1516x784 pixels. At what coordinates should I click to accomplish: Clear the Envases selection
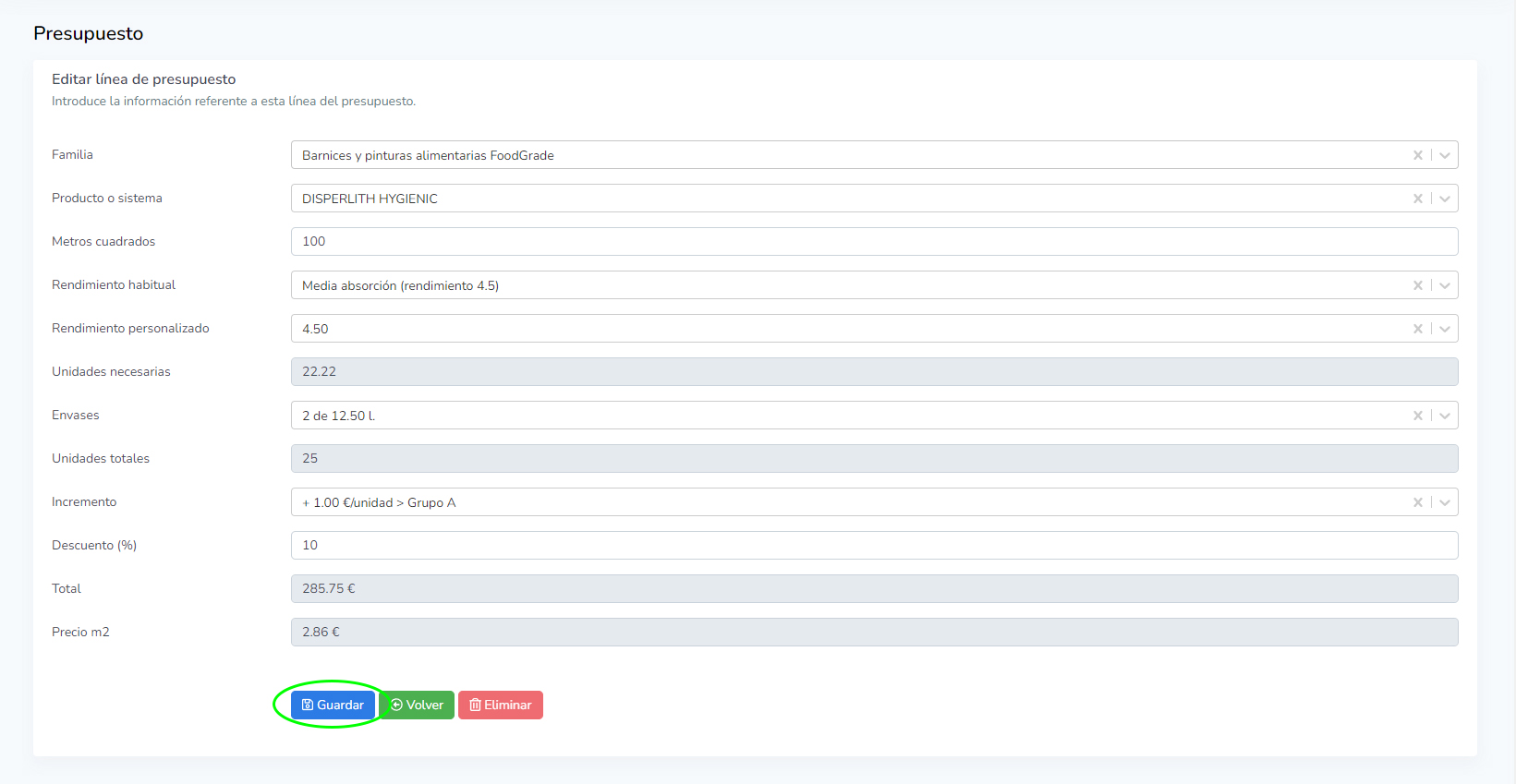[1417, 416]
